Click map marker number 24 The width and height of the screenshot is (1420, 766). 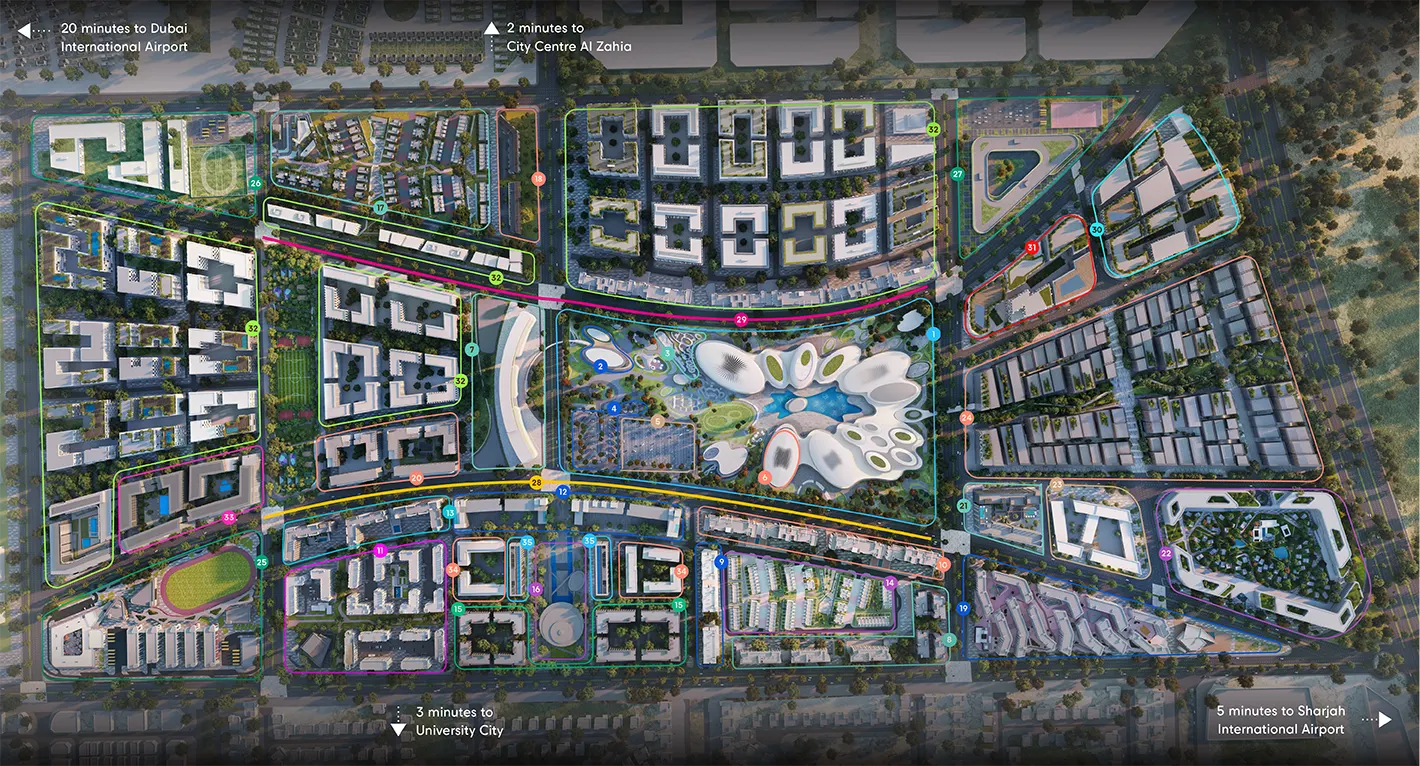pos(966,417)
